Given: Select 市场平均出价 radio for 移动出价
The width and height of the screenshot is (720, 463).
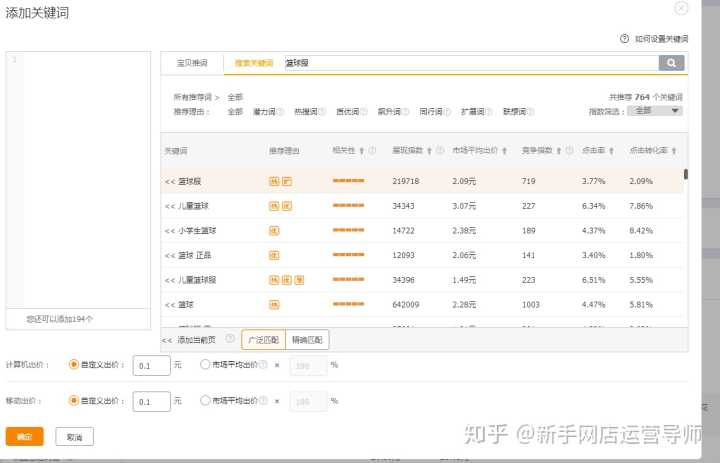Looking at the screenshot, I should (x=206, y=400).
